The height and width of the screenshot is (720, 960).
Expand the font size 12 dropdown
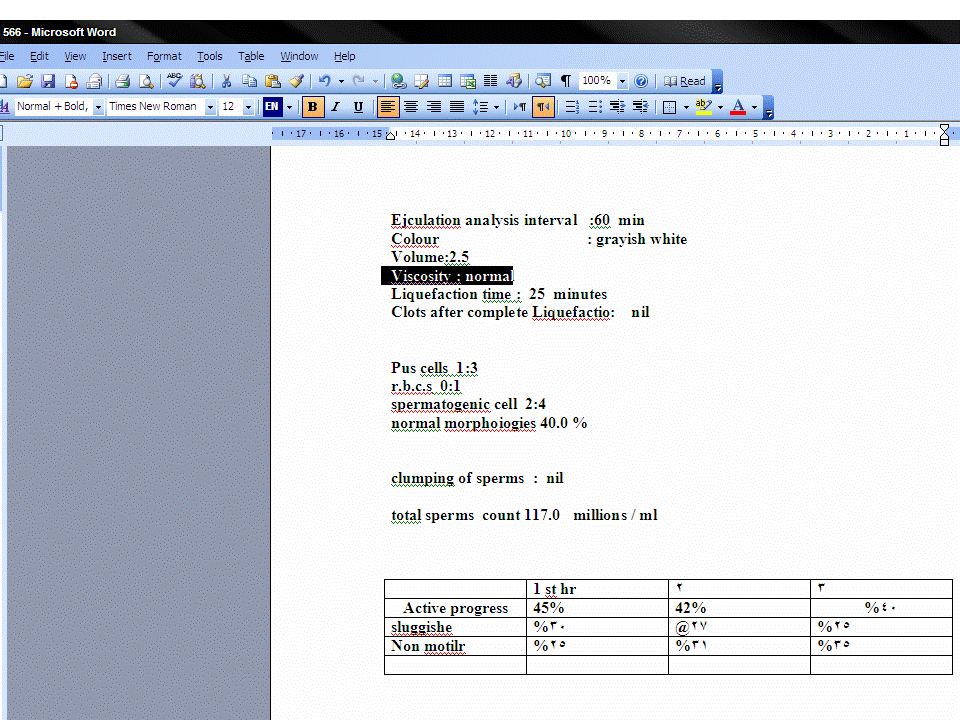(x=249, y=107)
